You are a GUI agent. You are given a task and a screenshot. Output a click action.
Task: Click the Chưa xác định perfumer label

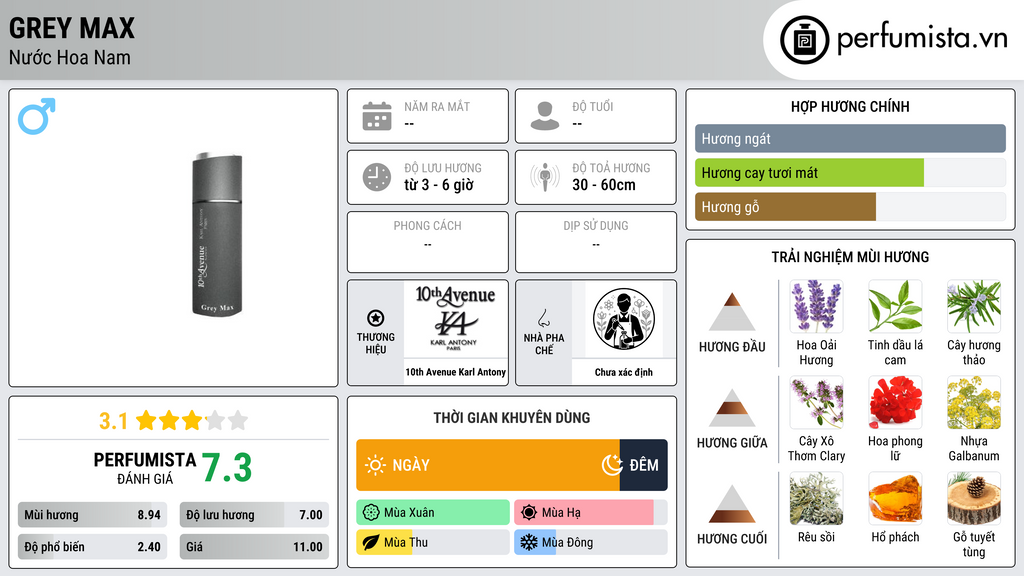(x=624, y=372)
